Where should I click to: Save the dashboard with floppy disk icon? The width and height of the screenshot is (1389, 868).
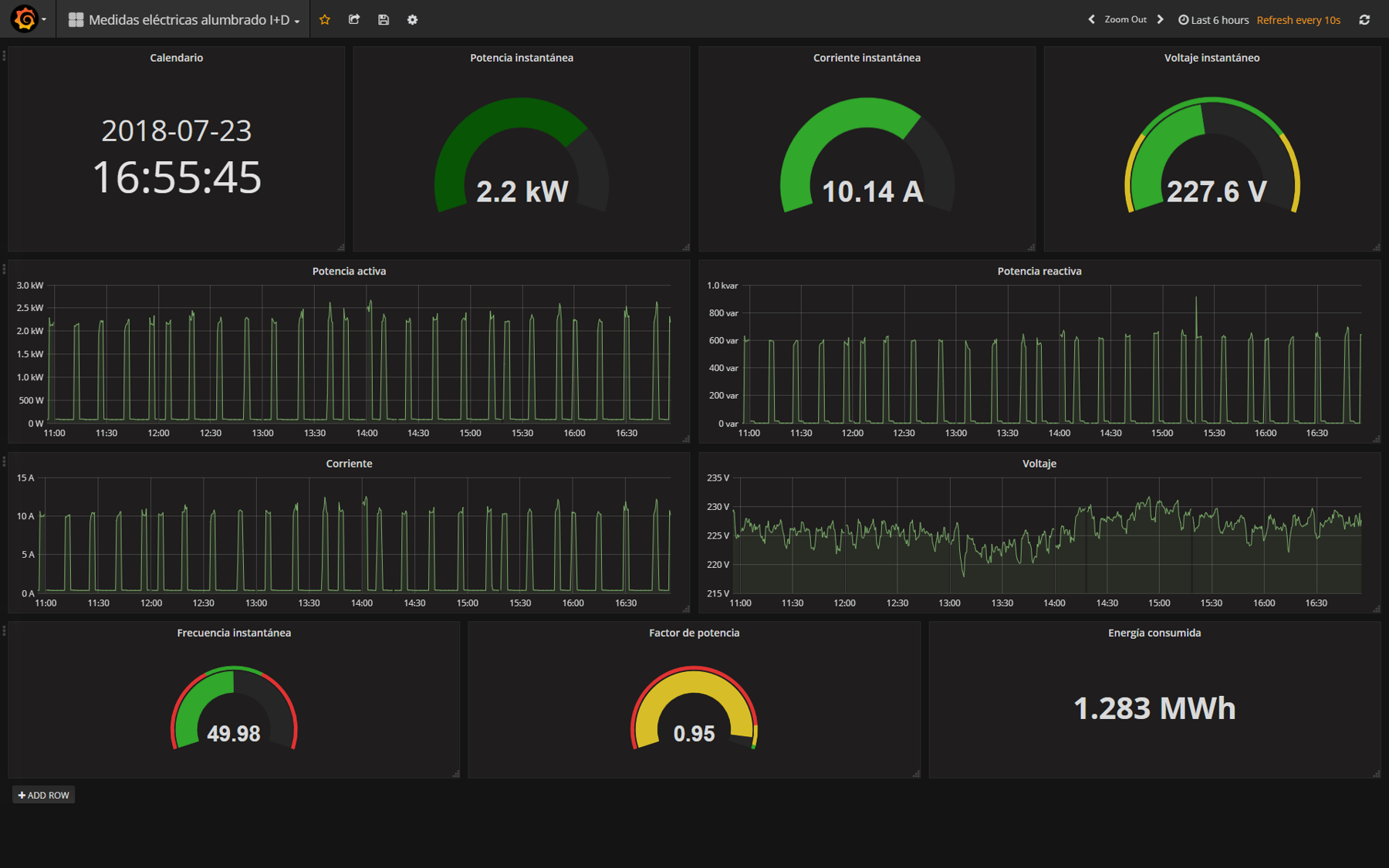tap(384, 19)
